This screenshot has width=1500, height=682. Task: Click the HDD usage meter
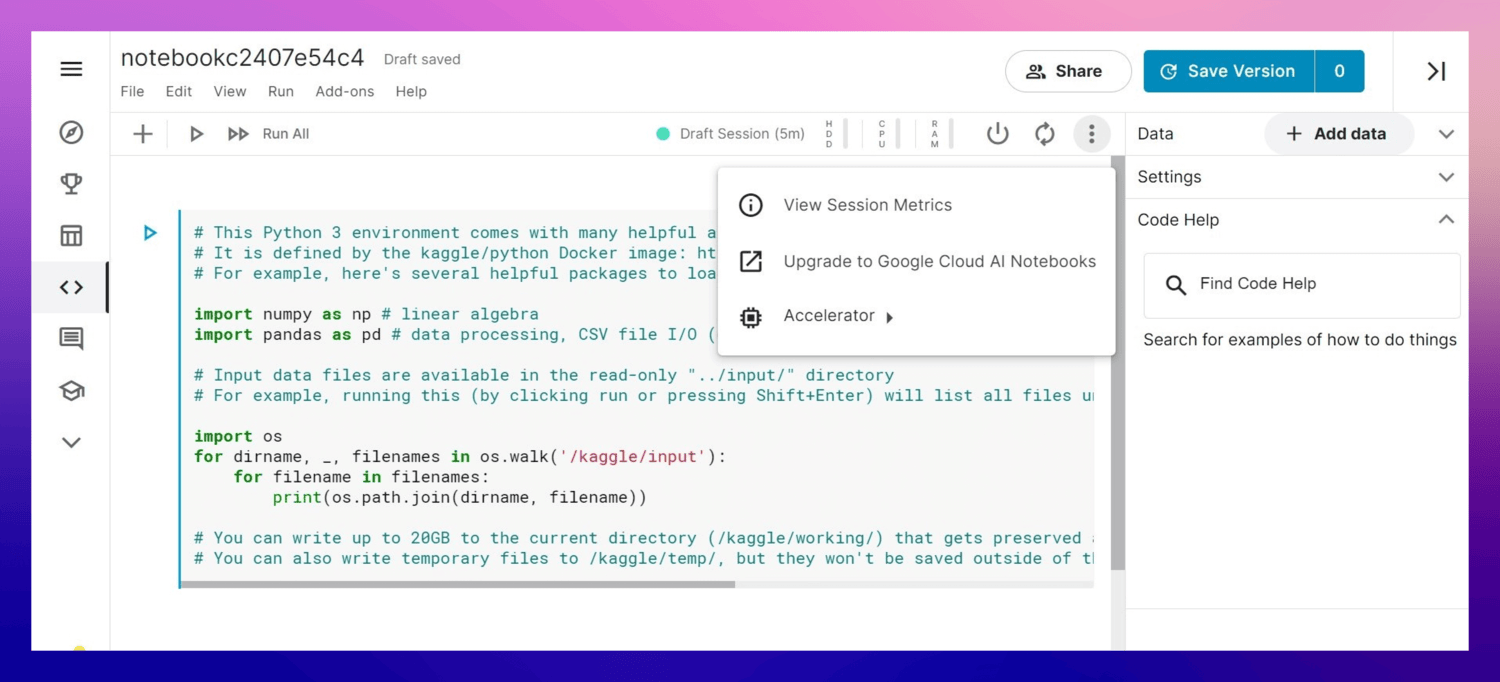click(x=835, y=134)
